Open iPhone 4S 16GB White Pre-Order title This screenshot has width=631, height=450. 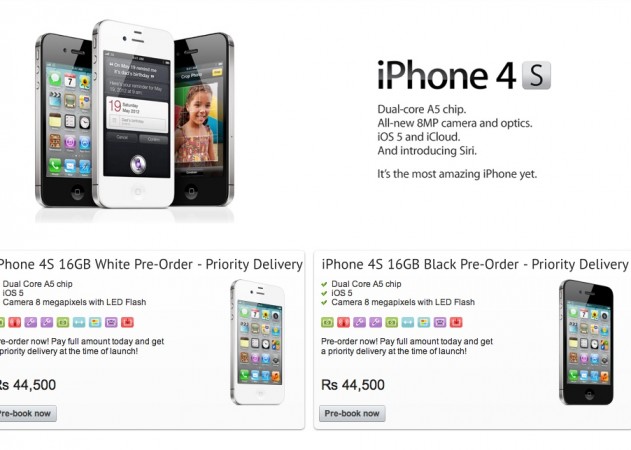(151, 264)
